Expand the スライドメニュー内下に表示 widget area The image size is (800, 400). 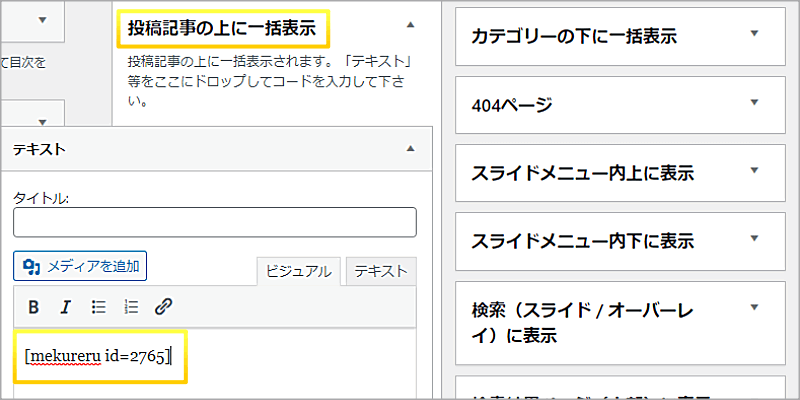pyautogui.click(x=755, y=238)
